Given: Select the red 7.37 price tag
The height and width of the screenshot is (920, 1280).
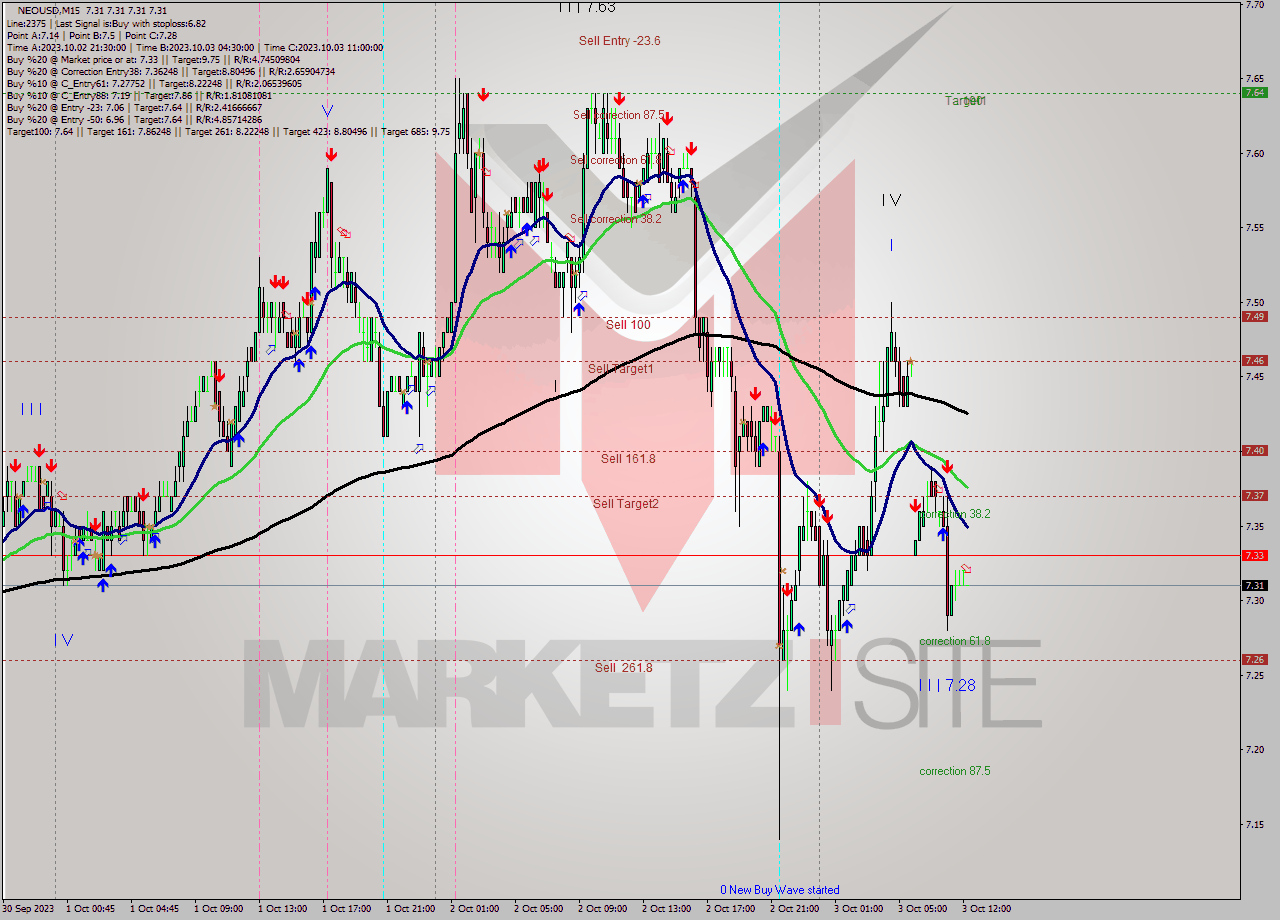Looking at the screenshot, I should [x=1254, y=495].
